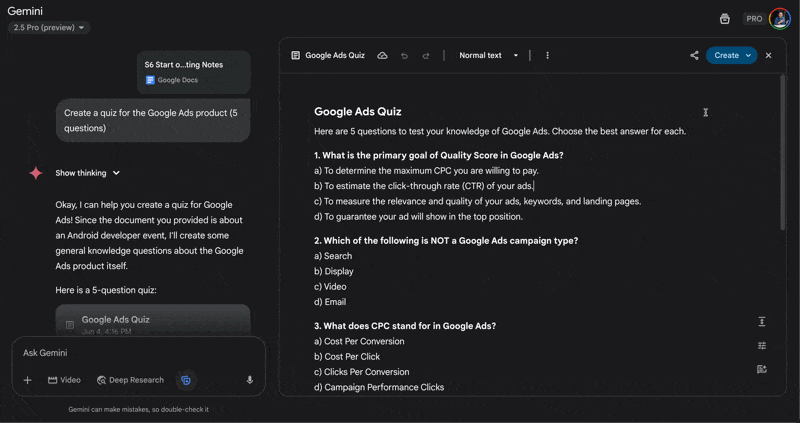The width and height of the screenshot is (800, 423).
Task: Click the Gemini logo text
Action: pos(25,11)
